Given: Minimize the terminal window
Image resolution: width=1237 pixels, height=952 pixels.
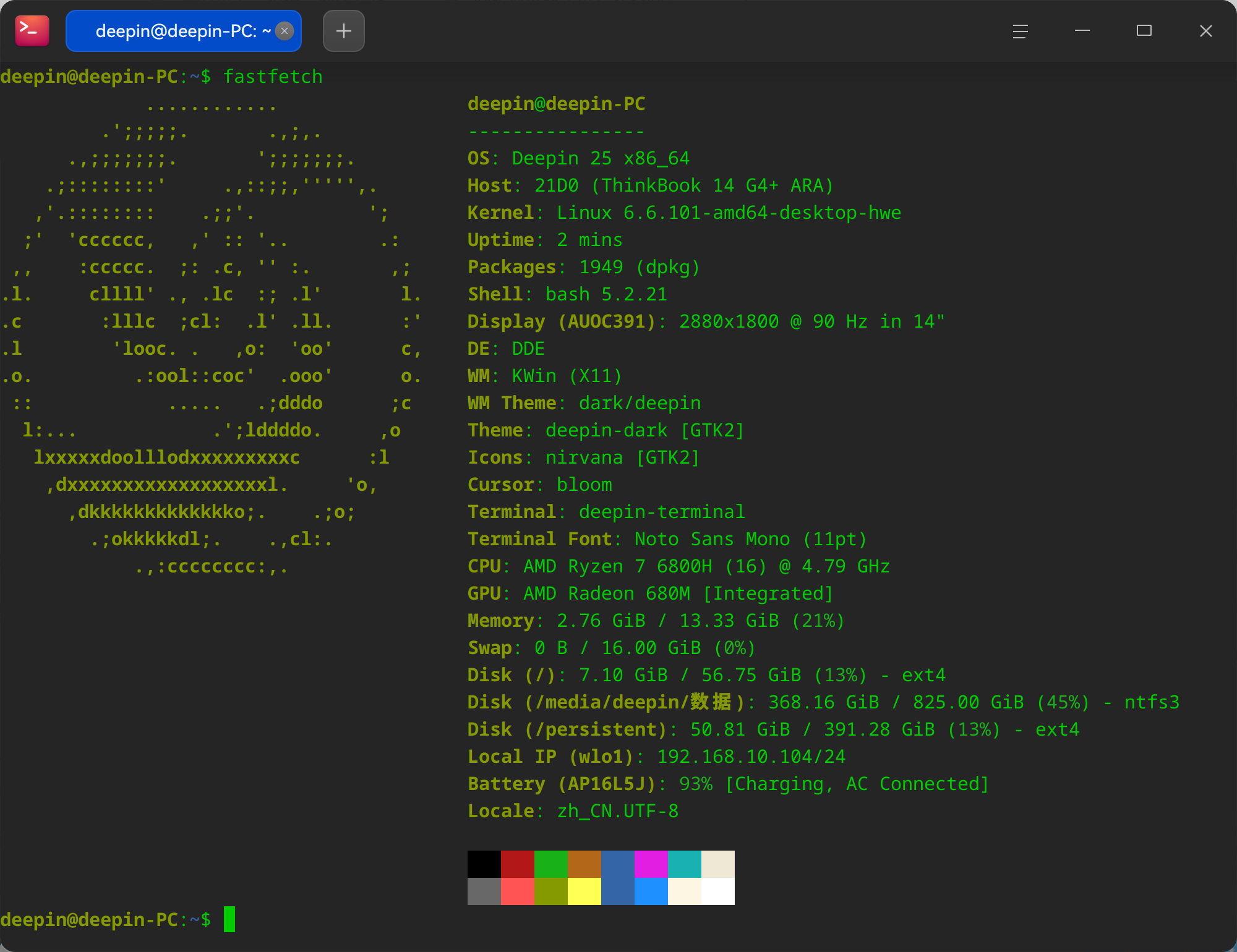Looking at the screenshot, I should click(1082, 31).
